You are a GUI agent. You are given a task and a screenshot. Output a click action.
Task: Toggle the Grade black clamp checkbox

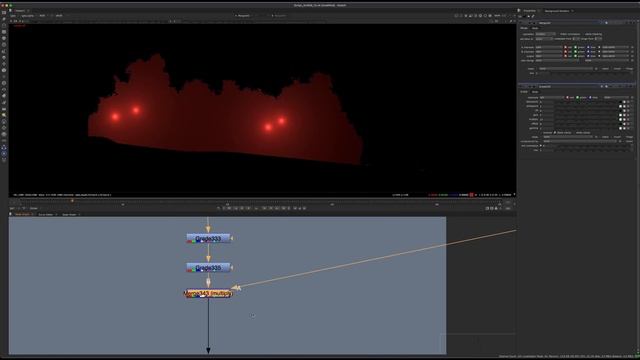[x=555, y=133]
